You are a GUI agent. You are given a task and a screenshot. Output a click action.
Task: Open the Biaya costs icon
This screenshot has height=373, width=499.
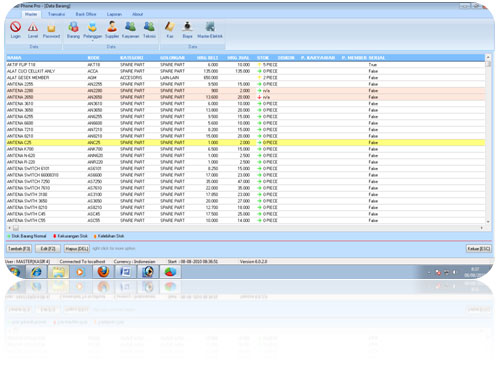pyautogui.click(x=187, y=30)
